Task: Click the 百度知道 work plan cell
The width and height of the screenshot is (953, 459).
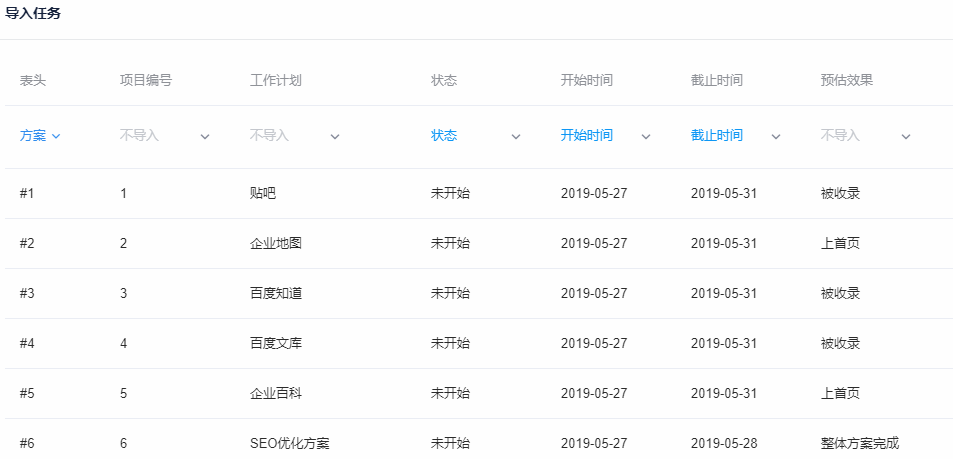Action: pyautogui.click(x=276, y=294)
